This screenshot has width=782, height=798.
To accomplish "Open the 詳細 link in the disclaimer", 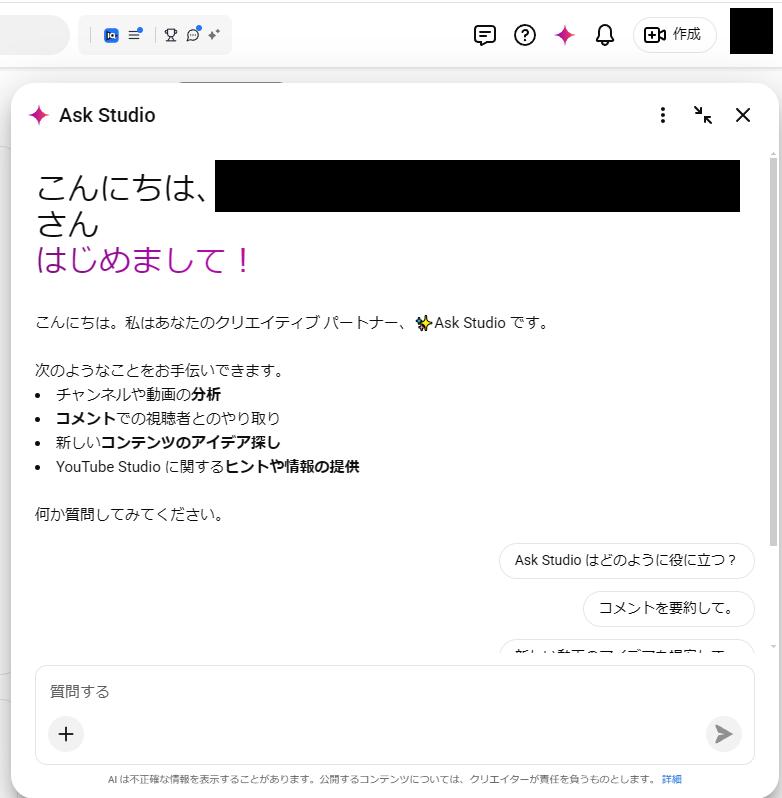I will 672,779.
